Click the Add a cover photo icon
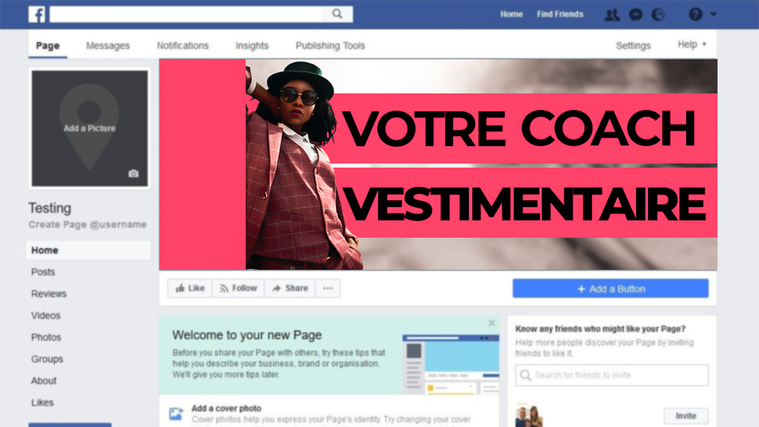Viewport: 759px width, 427px height. coord(176,414)
